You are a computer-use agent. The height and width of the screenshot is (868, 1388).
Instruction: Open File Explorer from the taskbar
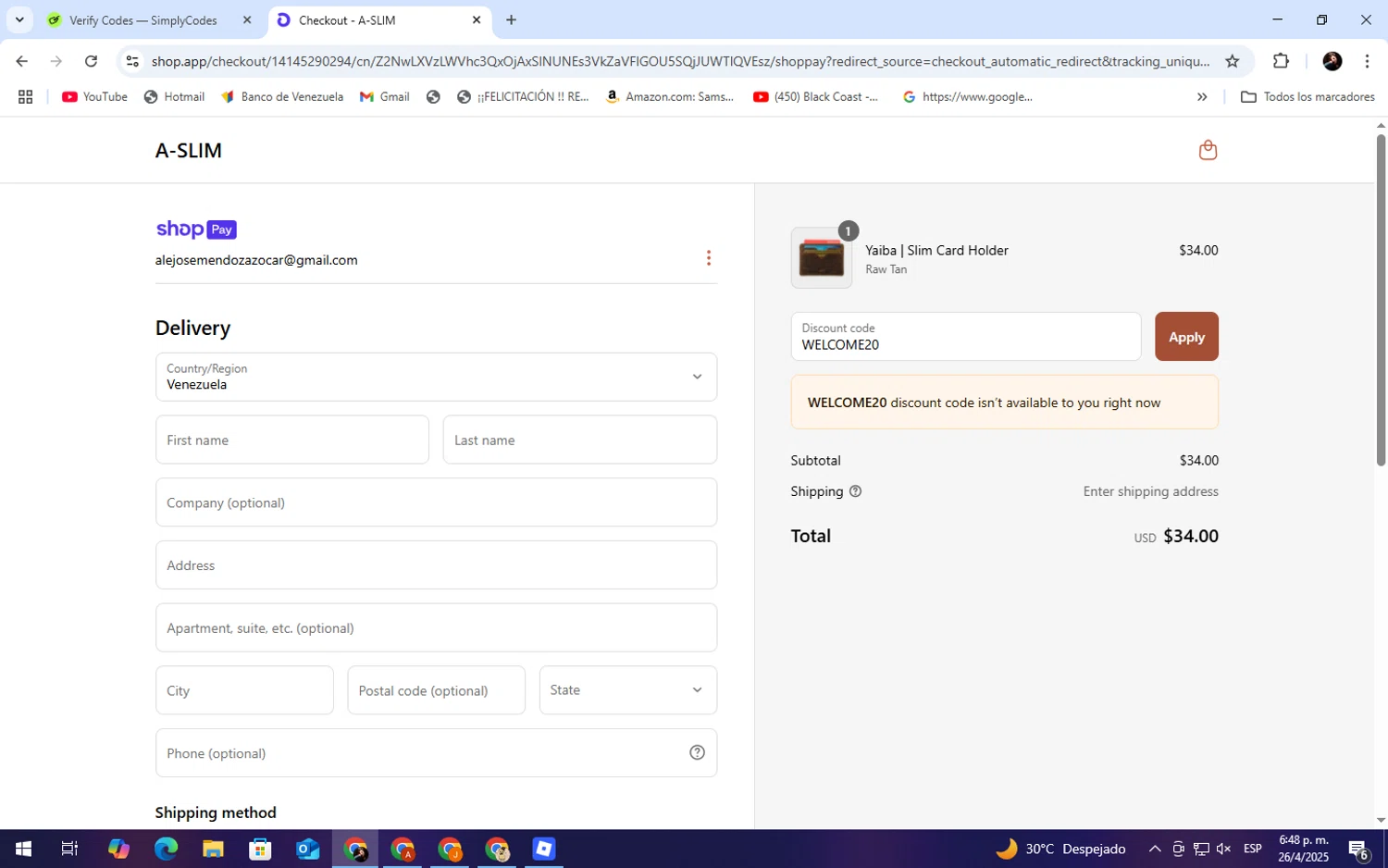213,849
